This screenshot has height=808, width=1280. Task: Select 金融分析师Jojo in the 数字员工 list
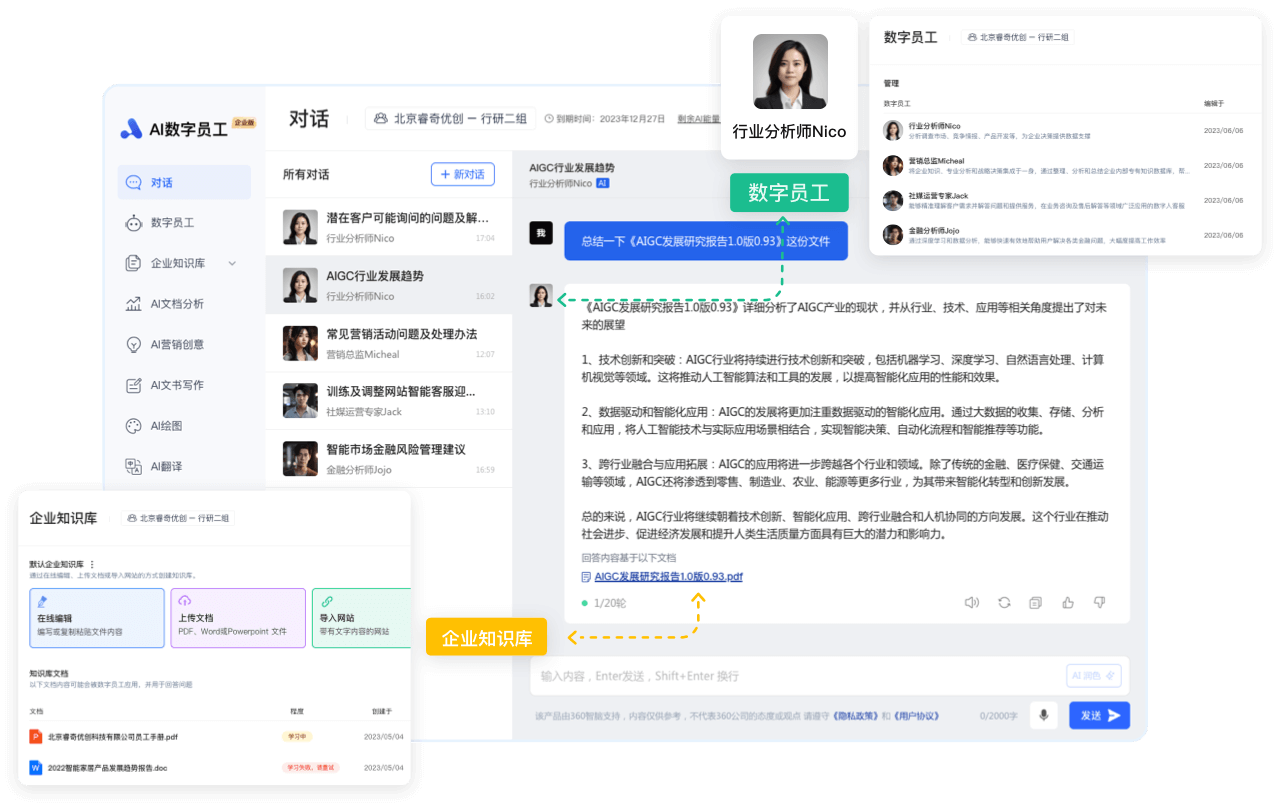click(1064, 235)
